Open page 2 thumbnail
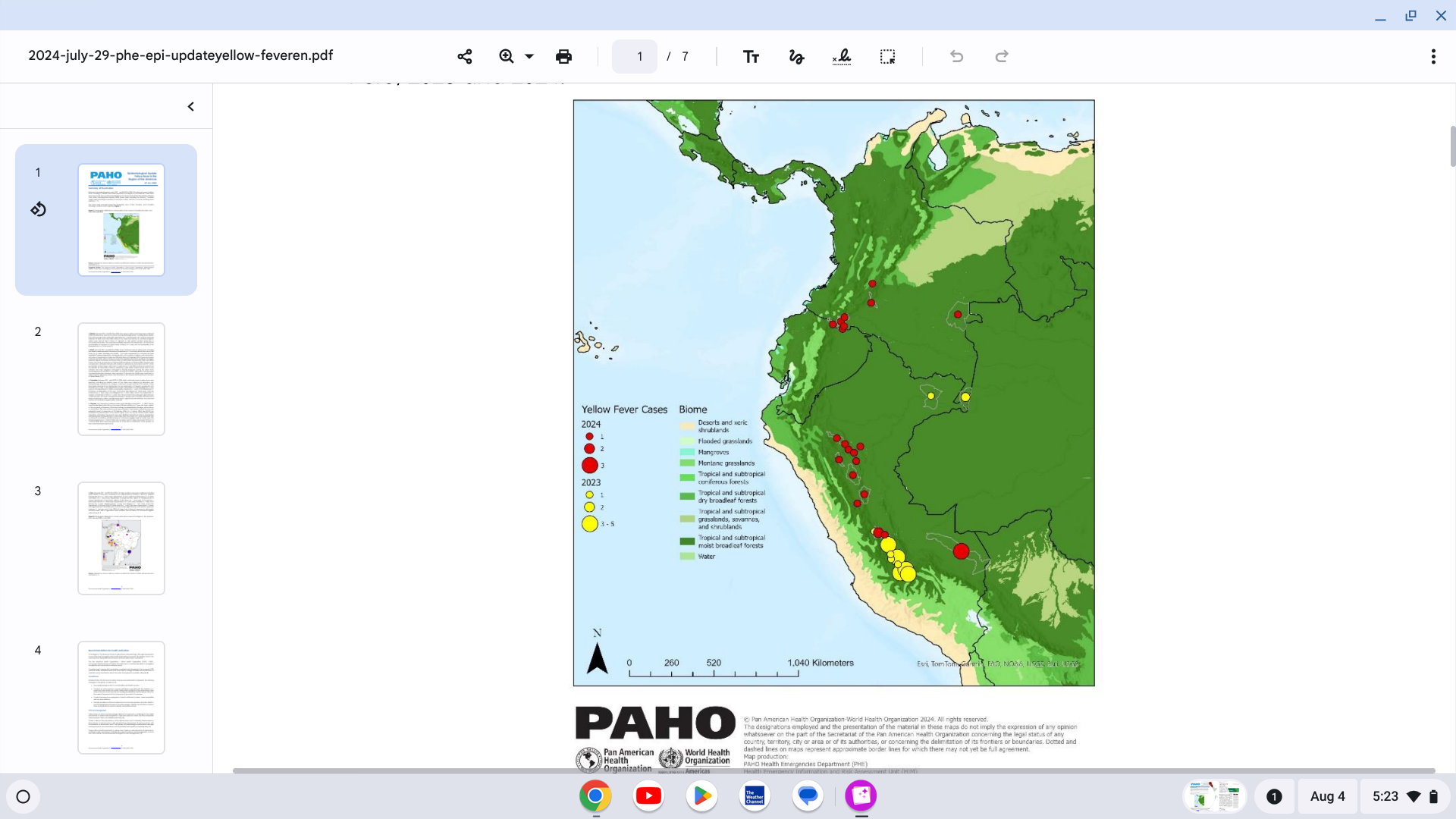 [x=121, y=379]
